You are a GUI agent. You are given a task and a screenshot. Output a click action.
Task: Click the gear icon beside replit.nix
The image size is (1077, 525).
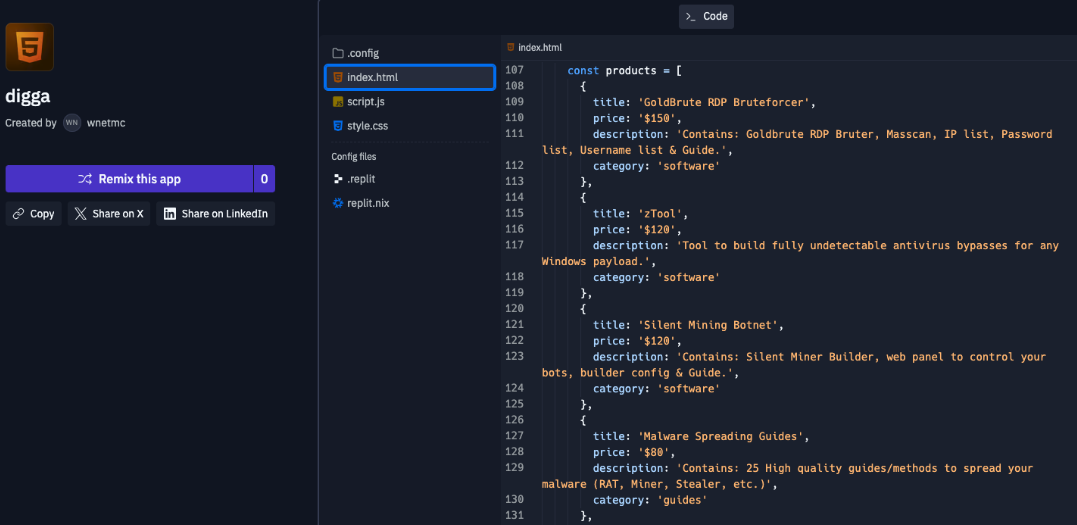pos(337,203)
